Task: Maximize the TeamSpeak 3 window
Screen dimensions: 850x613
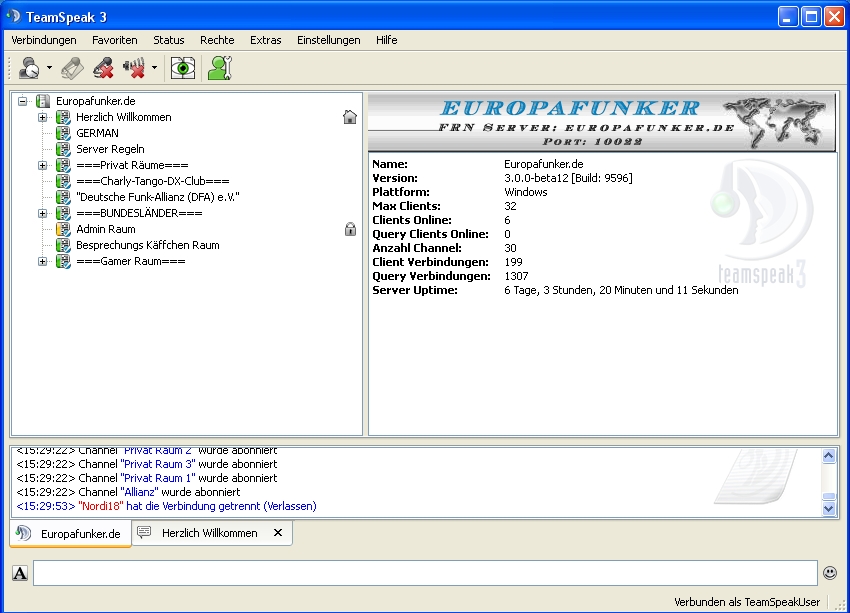Action: (811, 17)
